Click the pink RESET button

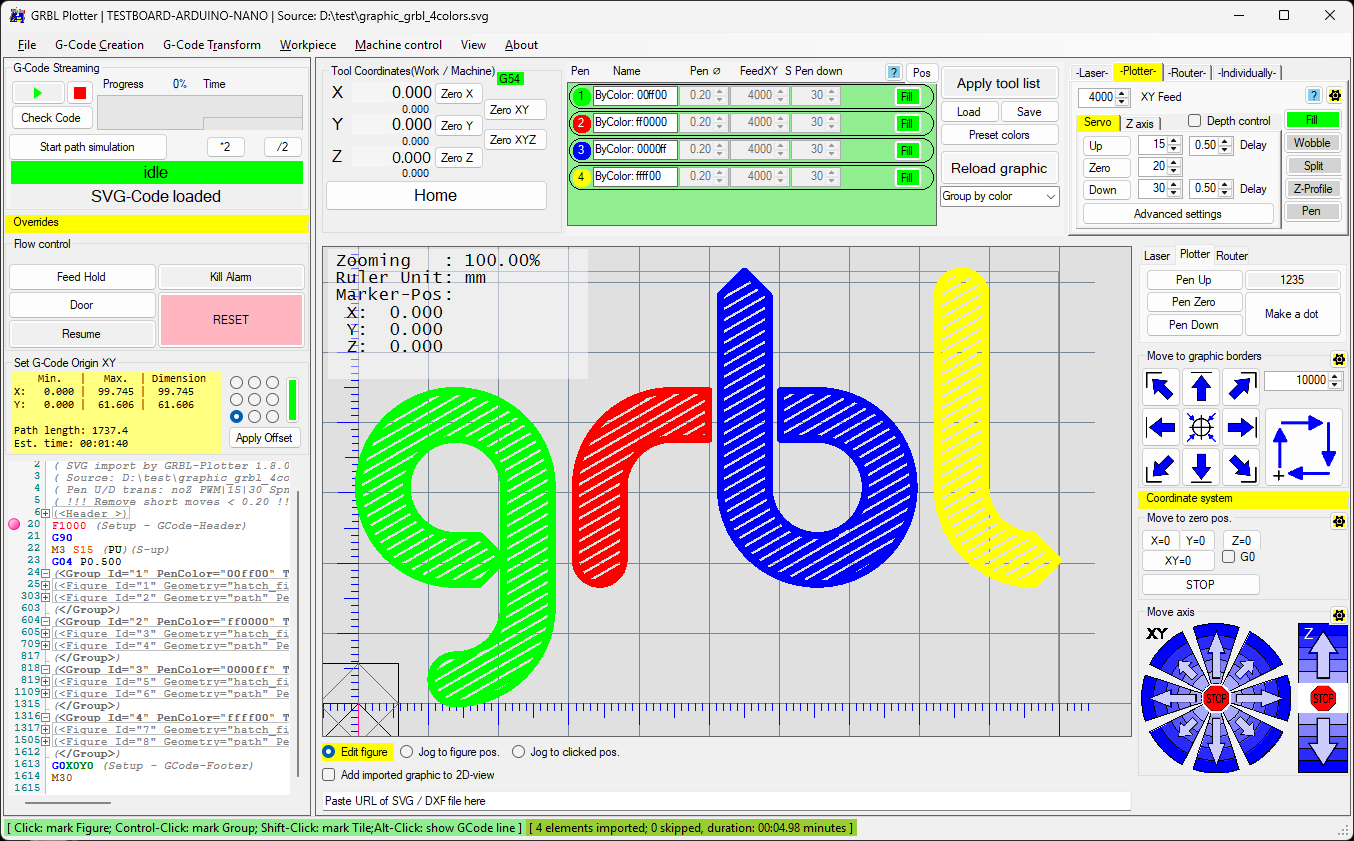click(x=231, y=320)
